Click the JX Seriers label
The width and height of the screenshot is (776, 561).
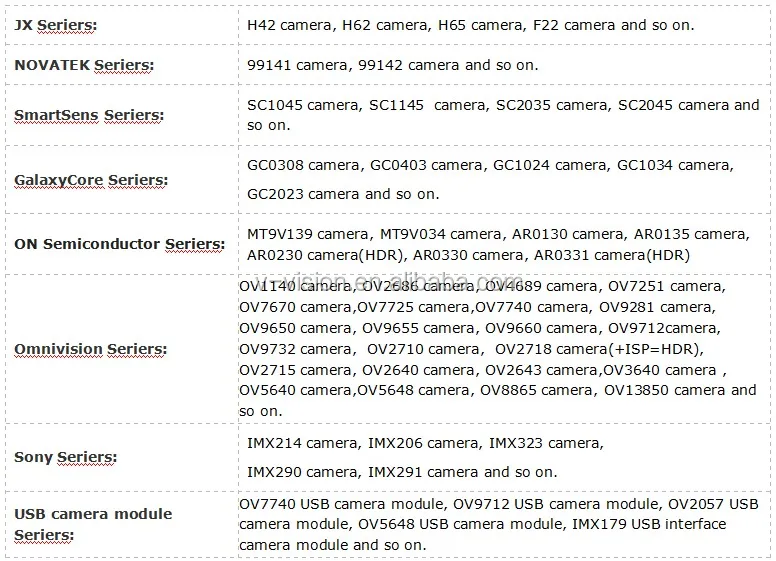click(x=55, y=25)
